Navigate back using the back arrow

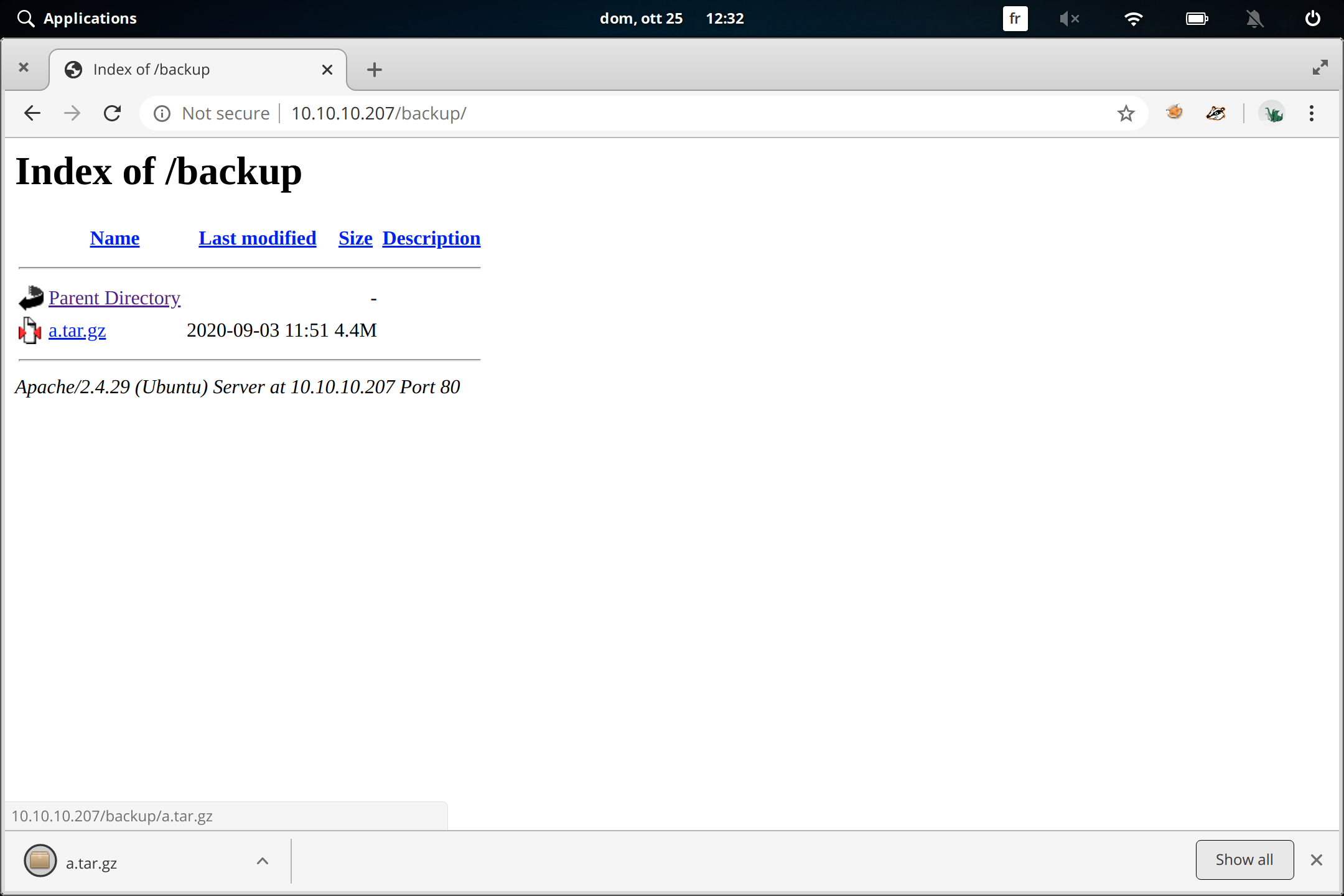coord(32,113)
